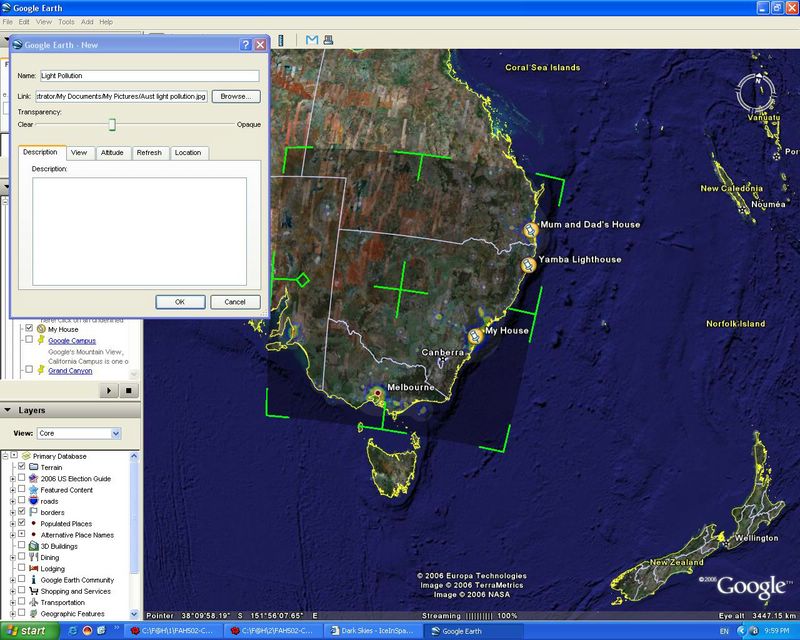This screenshot has width=800, height=640.
Task: Collapse the Primary Database tree node
Action: [x=6, y=455]
